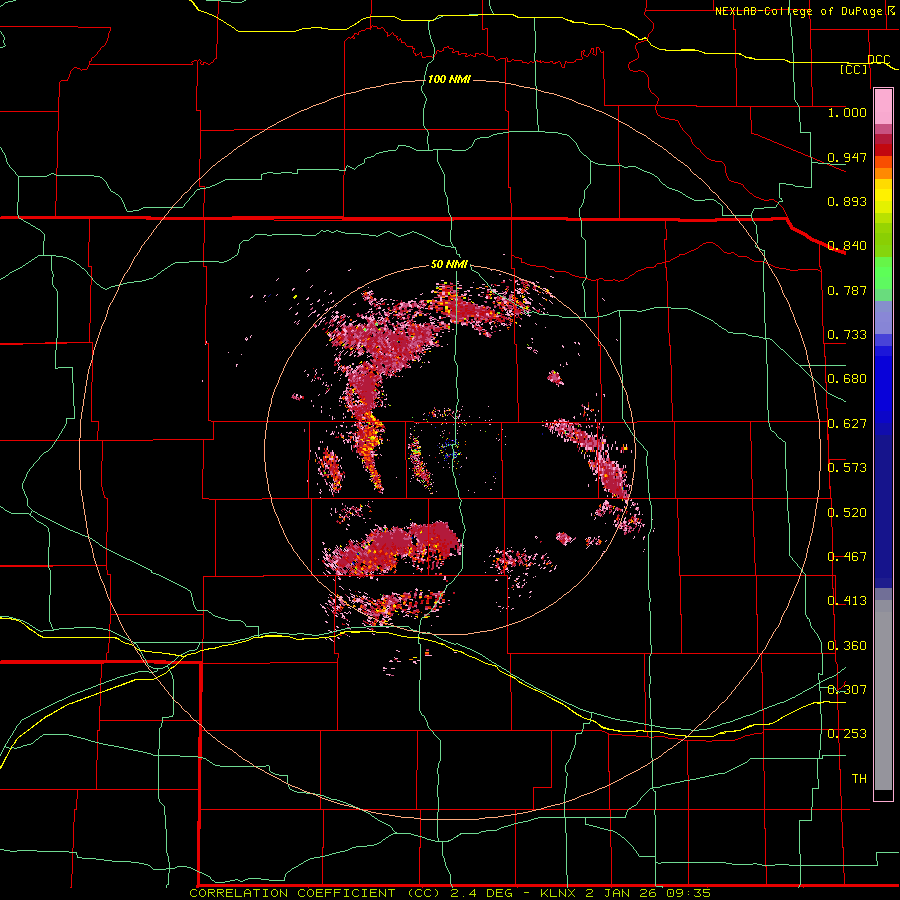Select the 0.893 legend value
Screen dimensions: 900x900
(x=847, y=201)
